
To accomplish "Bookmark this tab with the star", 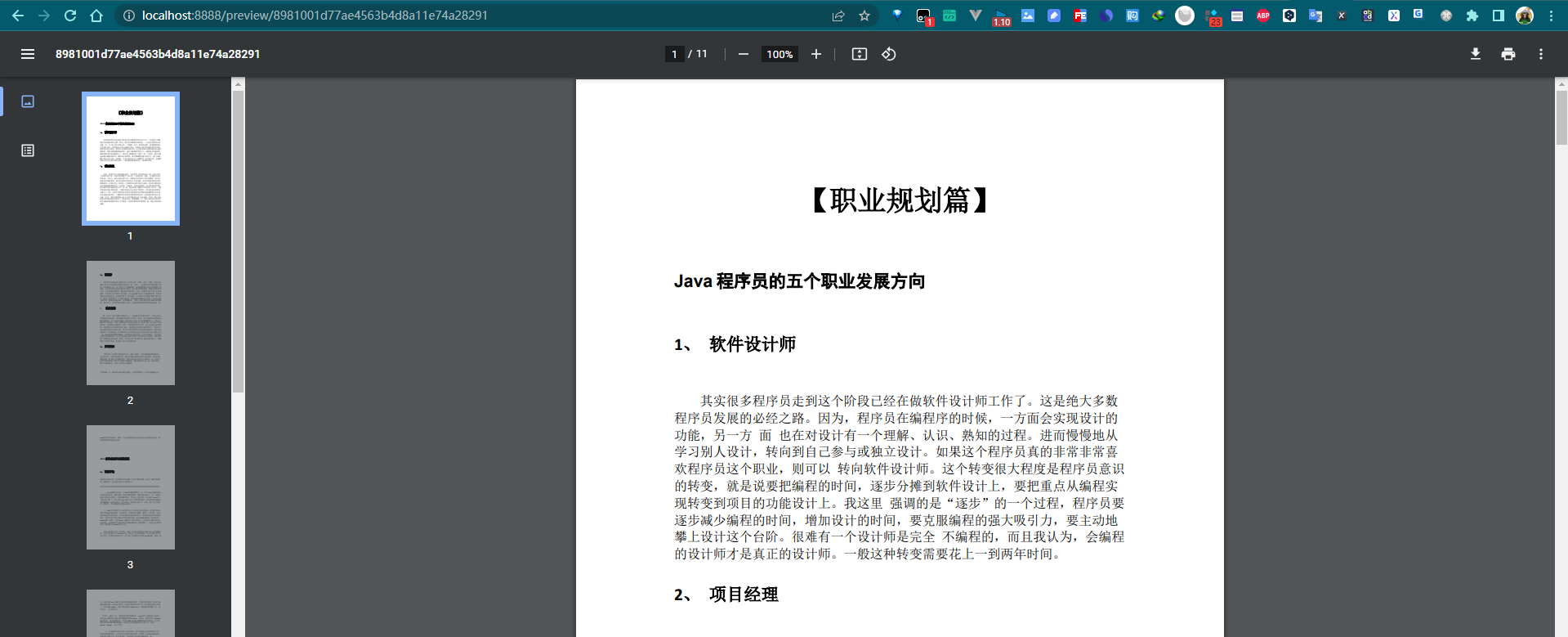I will pos(864,16).
